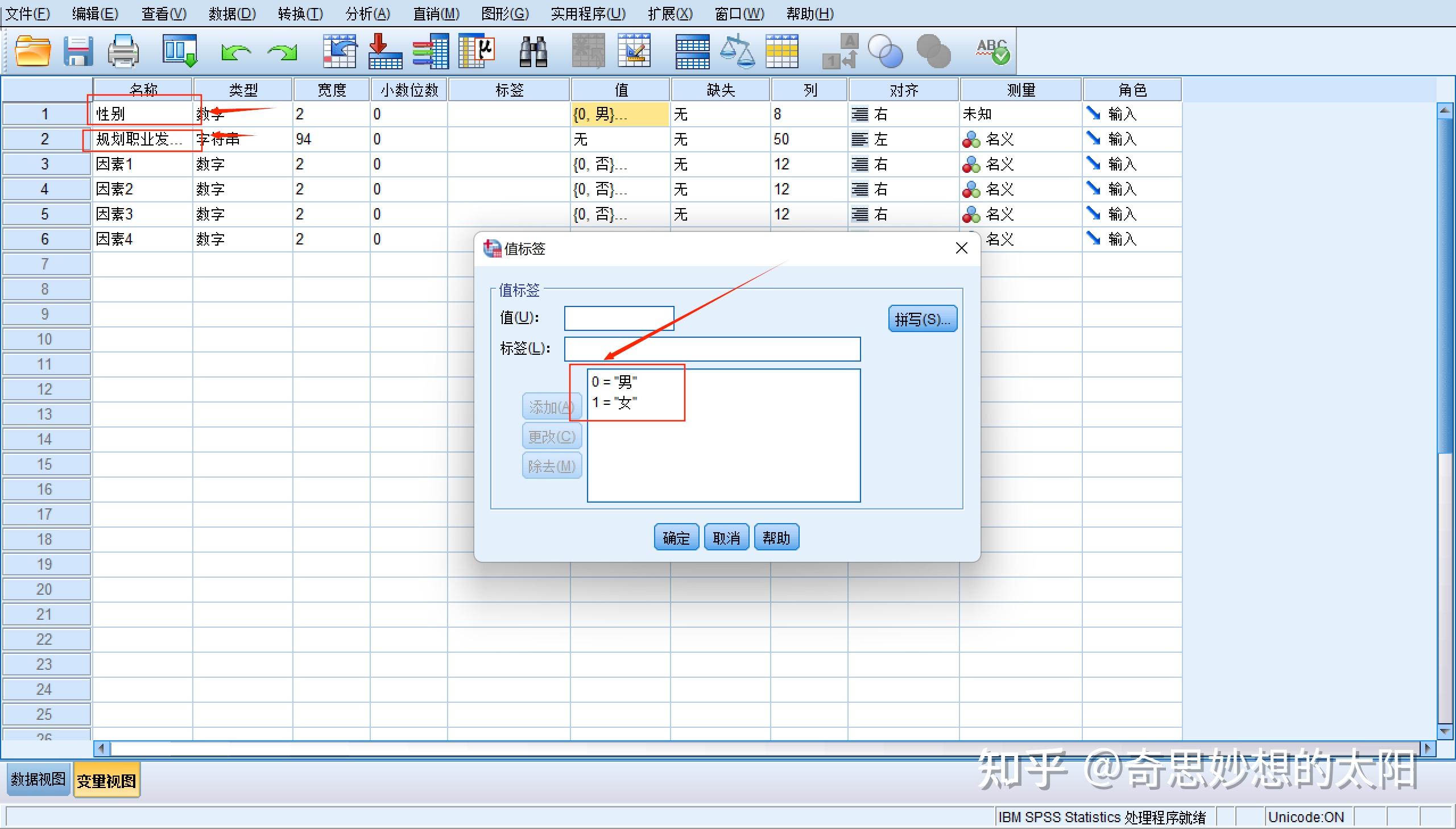Click the 性别 name cell
Screen dimensions: 1456x829
(x=142, y=114)
